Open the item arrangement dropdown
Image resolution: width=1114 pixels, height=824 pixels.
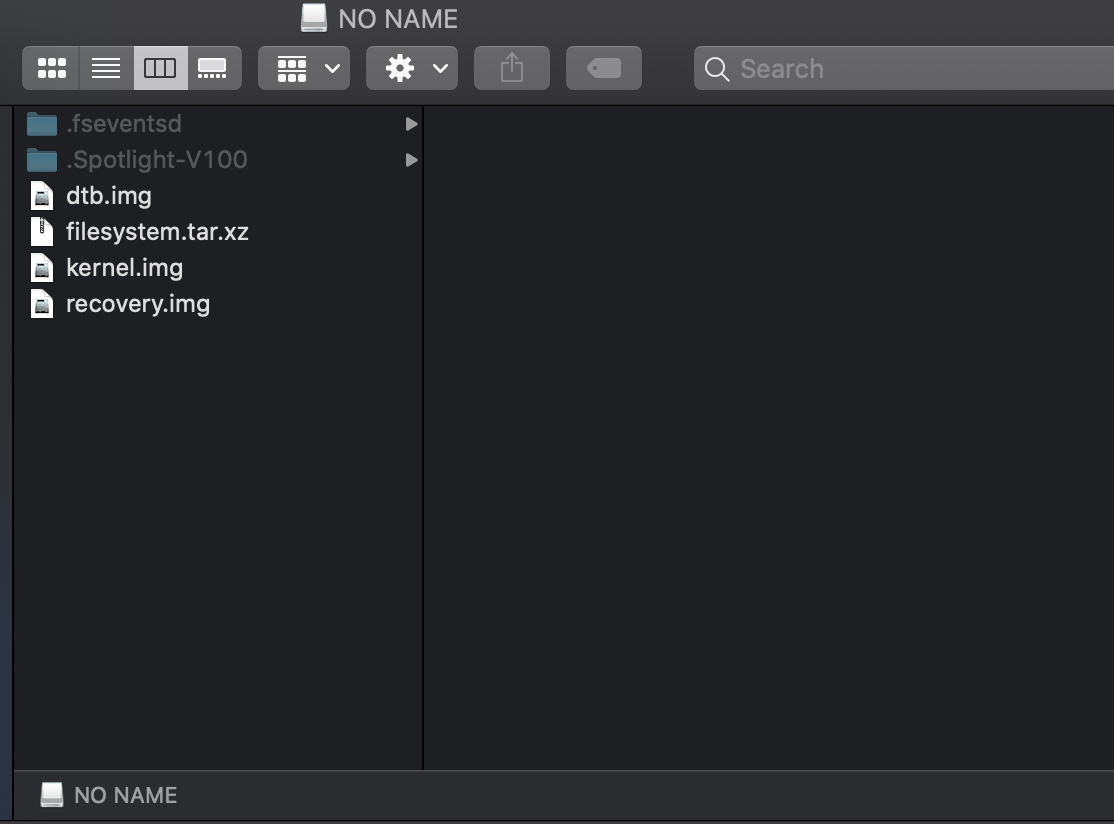pos(303,68)
